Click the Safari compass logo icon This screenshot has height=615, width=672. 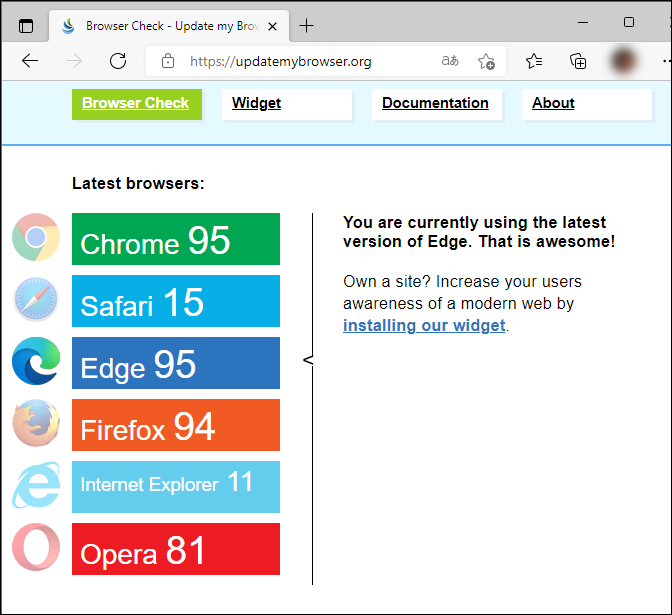coord(36,299)
